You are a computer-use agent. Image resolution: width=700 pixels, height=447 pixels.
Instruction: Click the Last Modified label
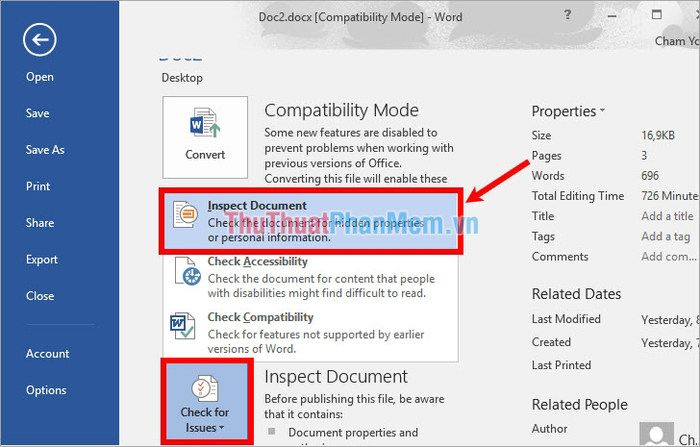click(x=566, y=319)
